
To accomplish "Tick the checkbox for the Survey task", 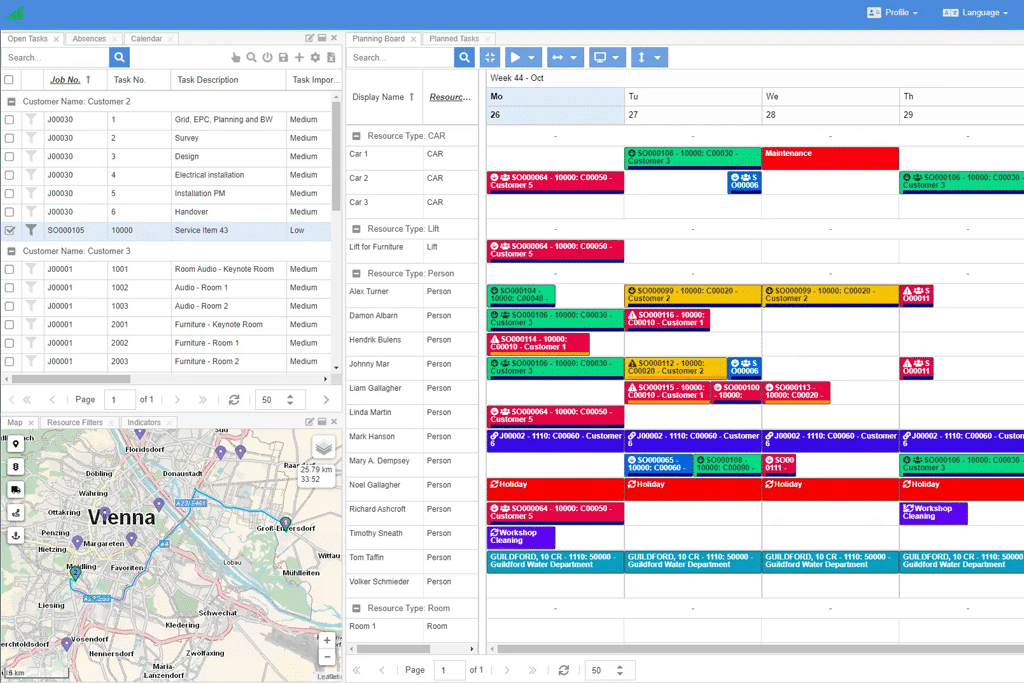I will pyautogui.click(x=9, y=138).
